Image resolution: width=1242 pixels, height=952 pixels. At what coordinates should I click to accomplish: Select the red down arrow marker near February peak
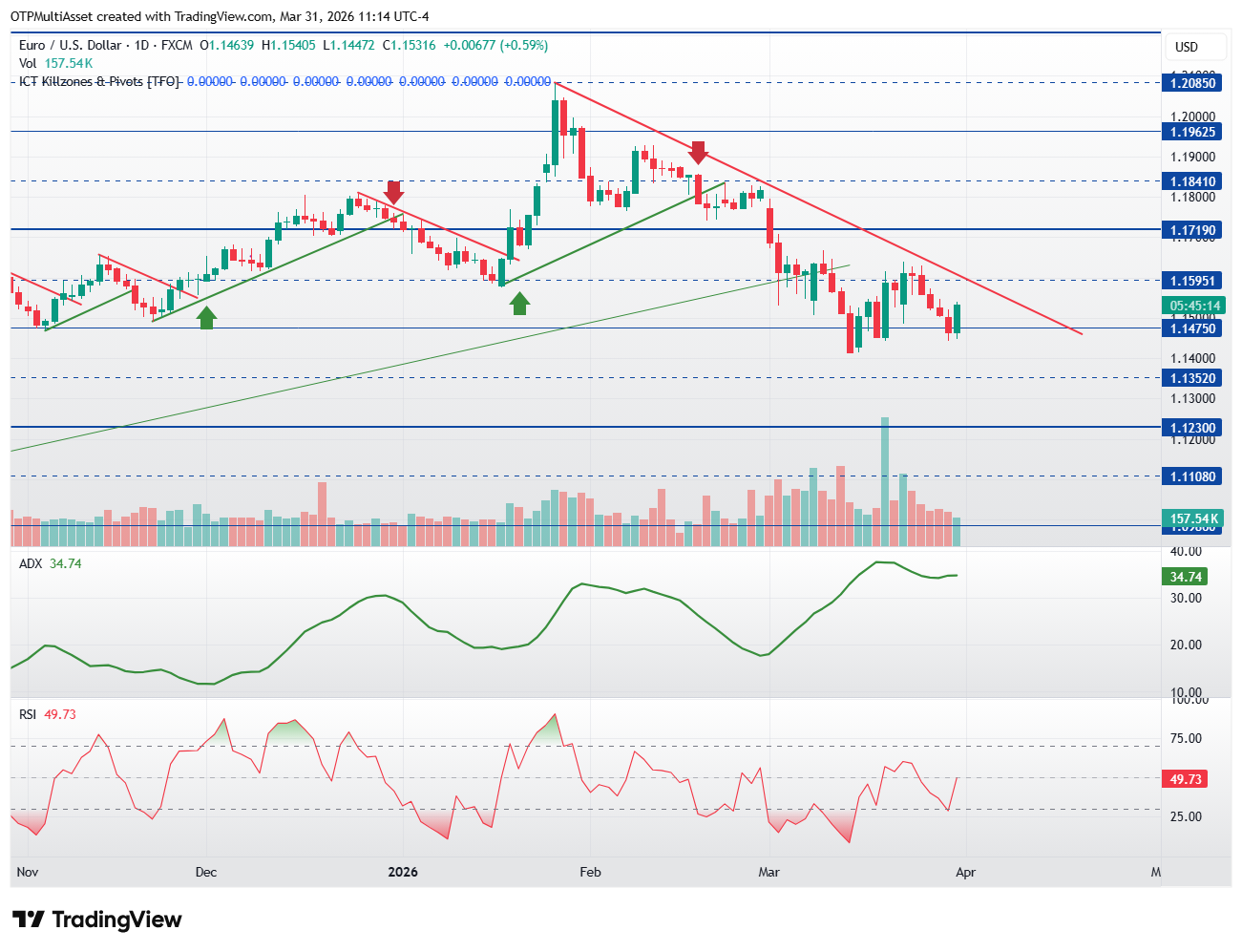pyautogui.click(x=698, y=152)
